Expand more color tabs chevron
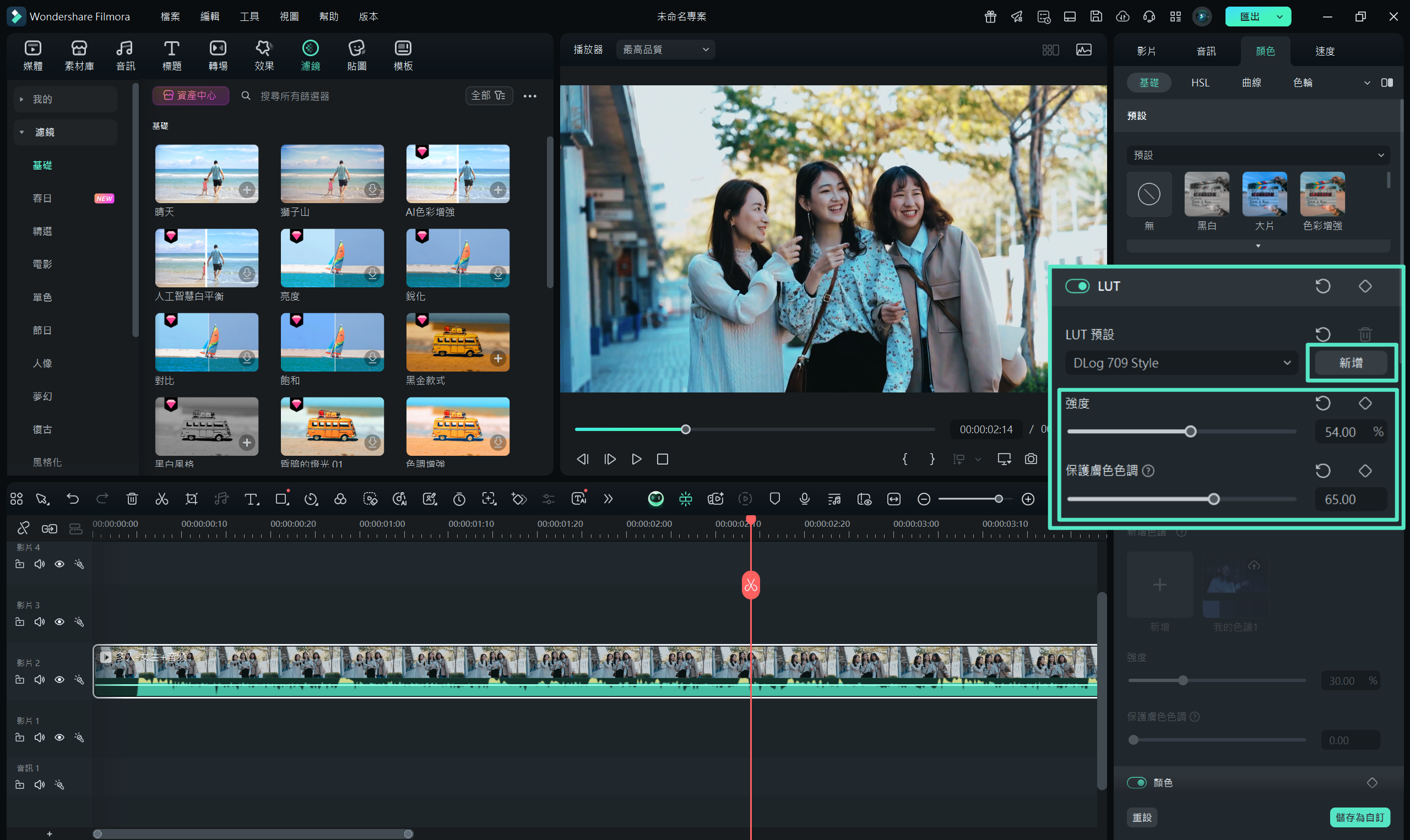This screenshot has height=840, width=1410. (1366, 83)
